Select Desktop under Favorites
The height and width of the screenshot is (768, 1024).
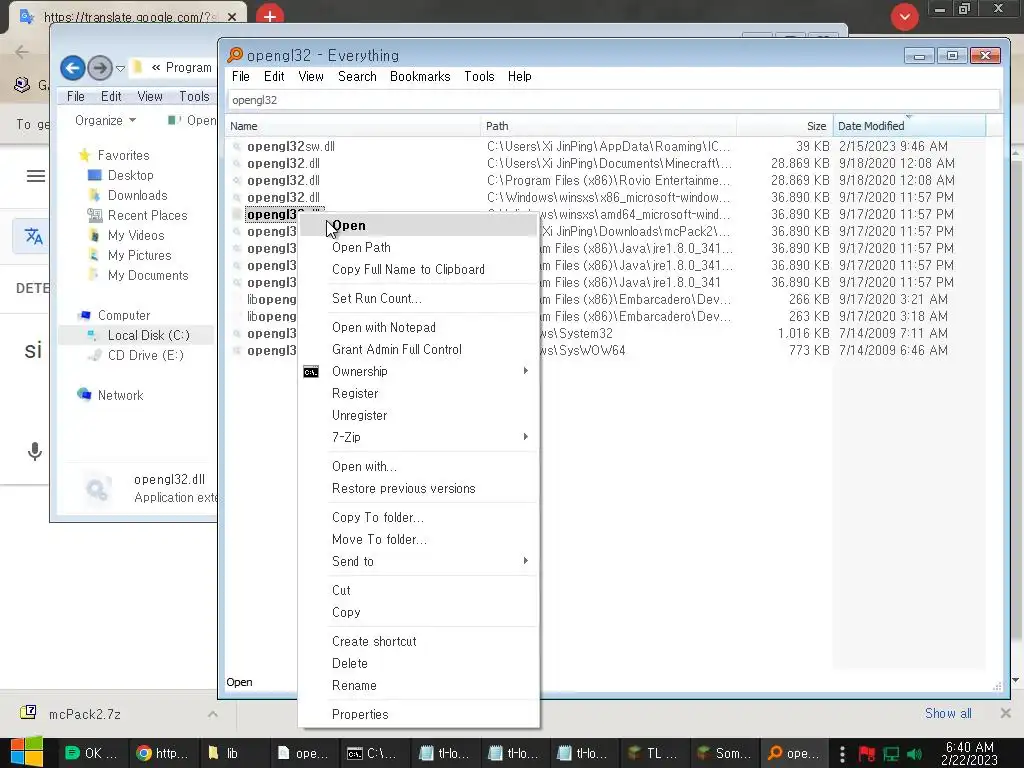[x=130, y=175]
